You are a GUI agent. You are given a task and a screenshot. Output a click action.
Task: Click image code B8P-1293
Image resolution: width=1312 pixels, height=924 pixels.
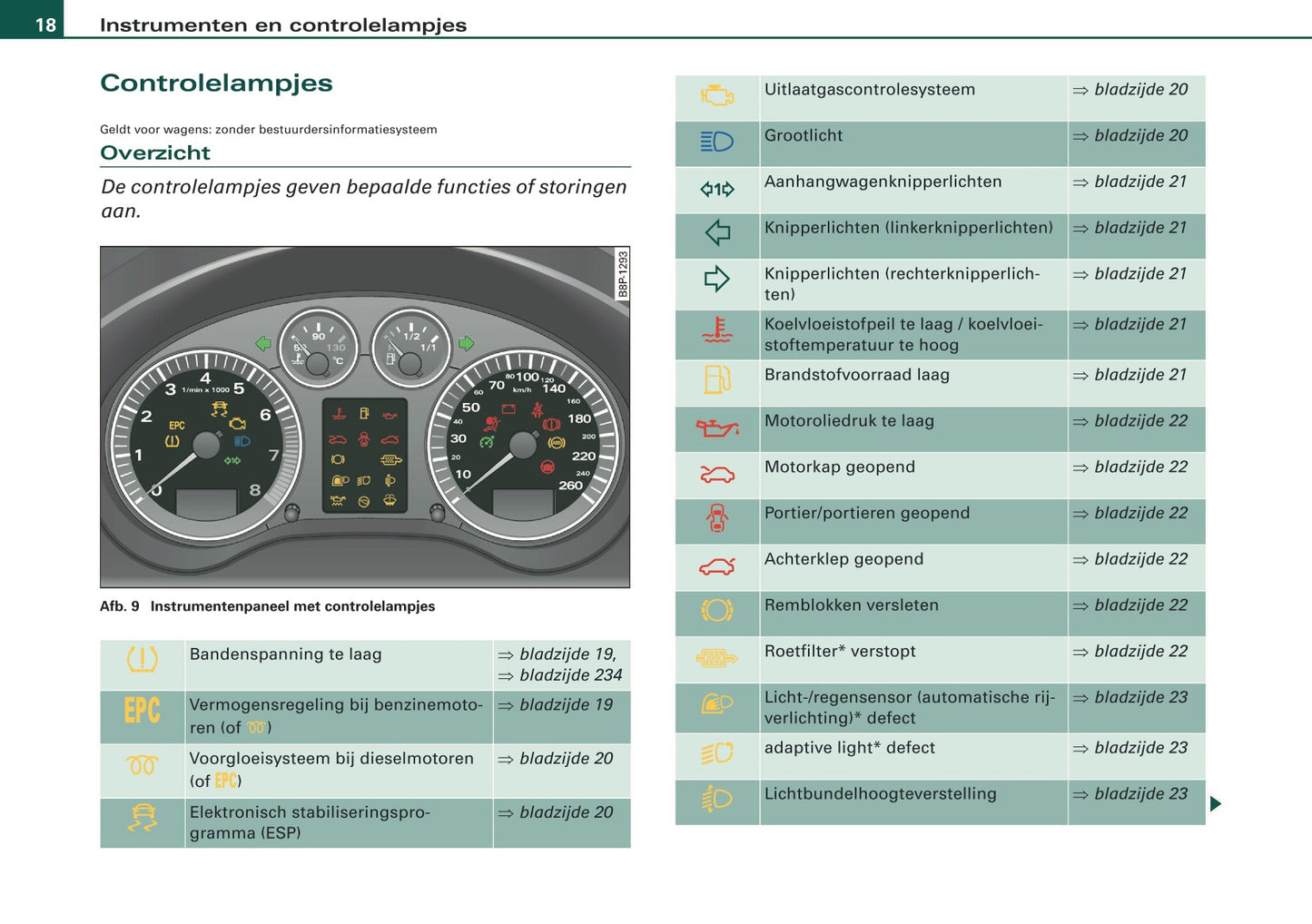[623, 274]
